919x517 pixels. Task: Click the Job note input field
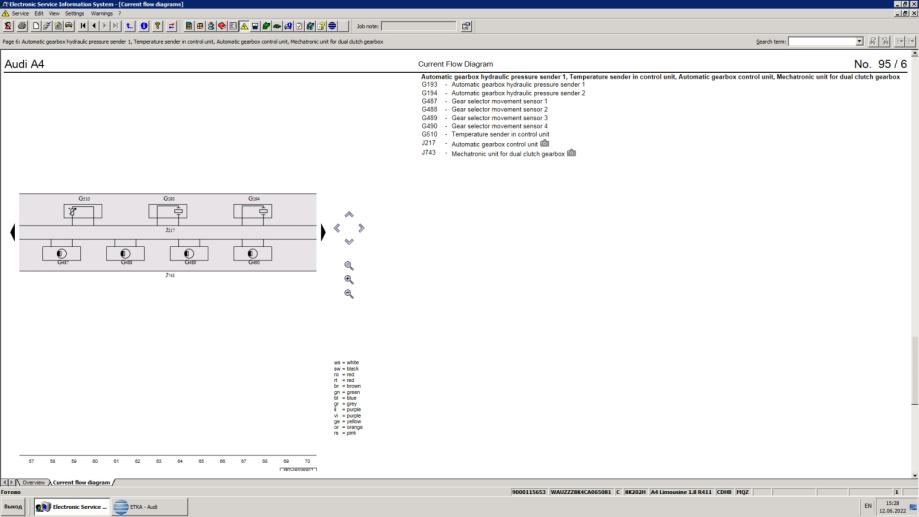pyautogui.click(x=418, y=26)
